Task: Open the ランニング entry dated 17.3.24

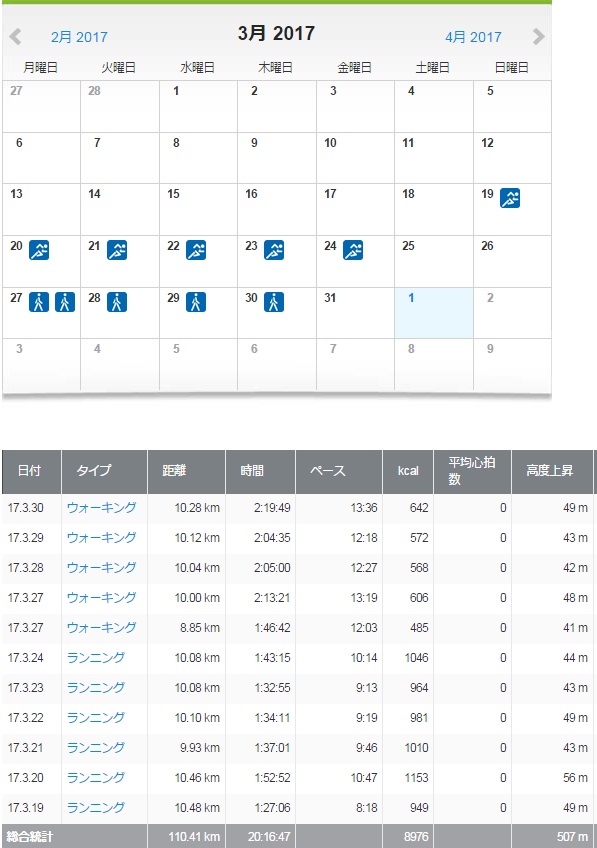Action: 96,658
